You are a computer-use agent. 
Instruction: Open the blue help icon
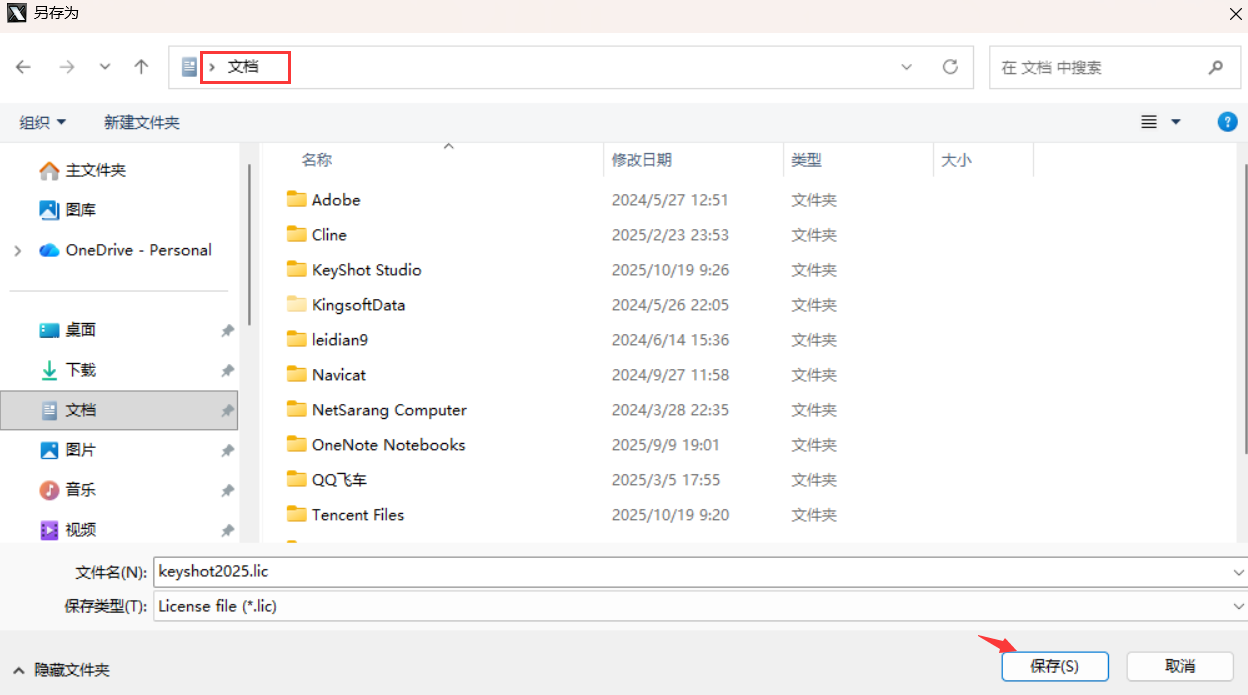coord(1227,121)
